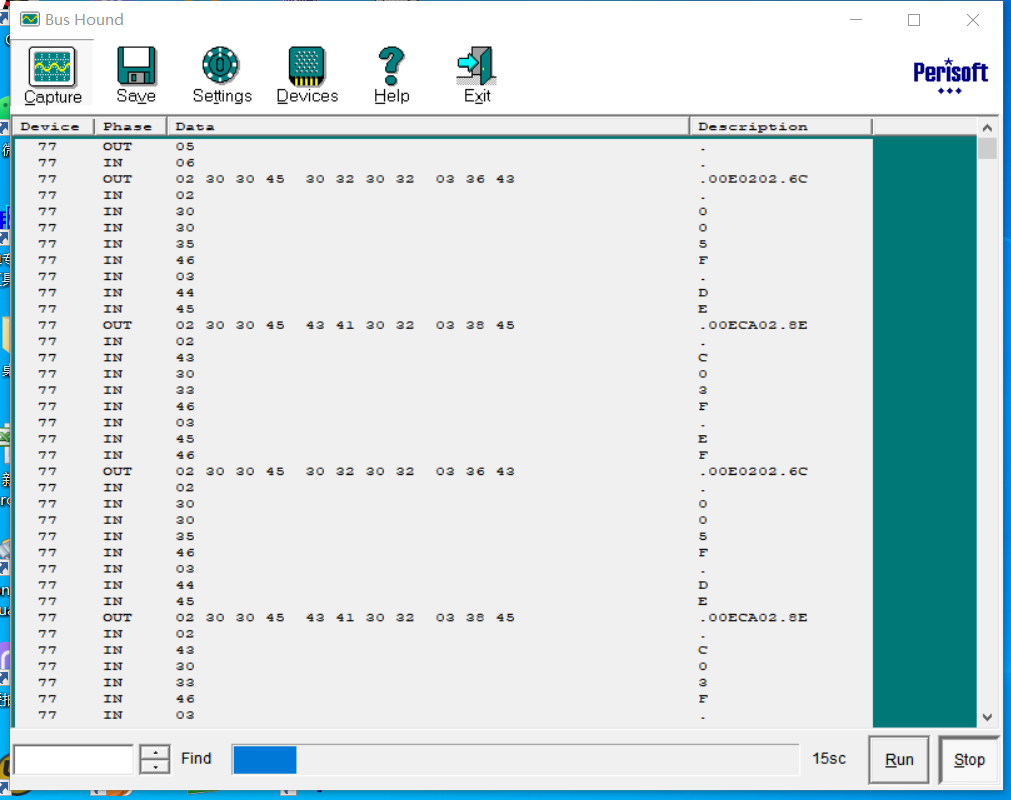
Task: Click the 15sc elapsed time readout
Action: pyautogui.click(x=829, y=759)
